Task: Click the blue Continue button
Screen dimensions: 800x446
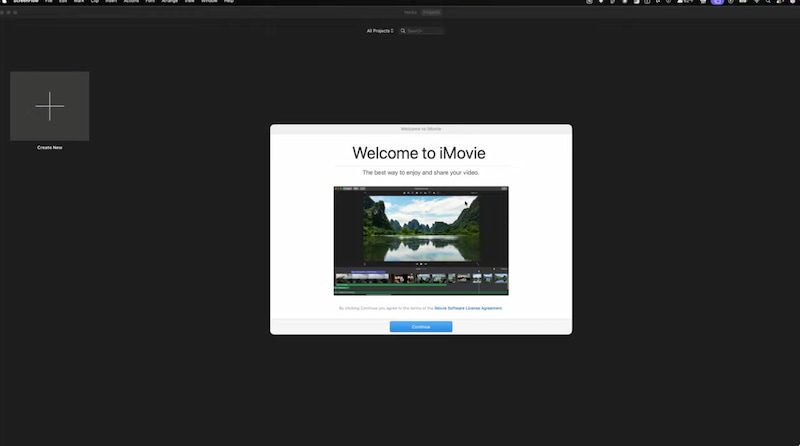Action: click(420, 327)
